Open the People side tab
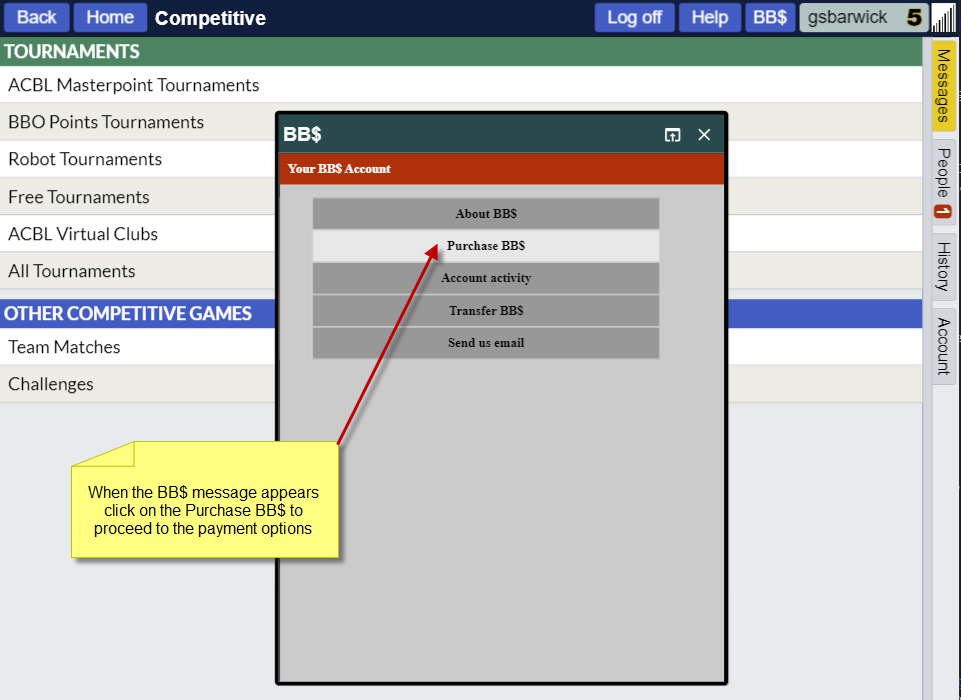 (944, 183)
